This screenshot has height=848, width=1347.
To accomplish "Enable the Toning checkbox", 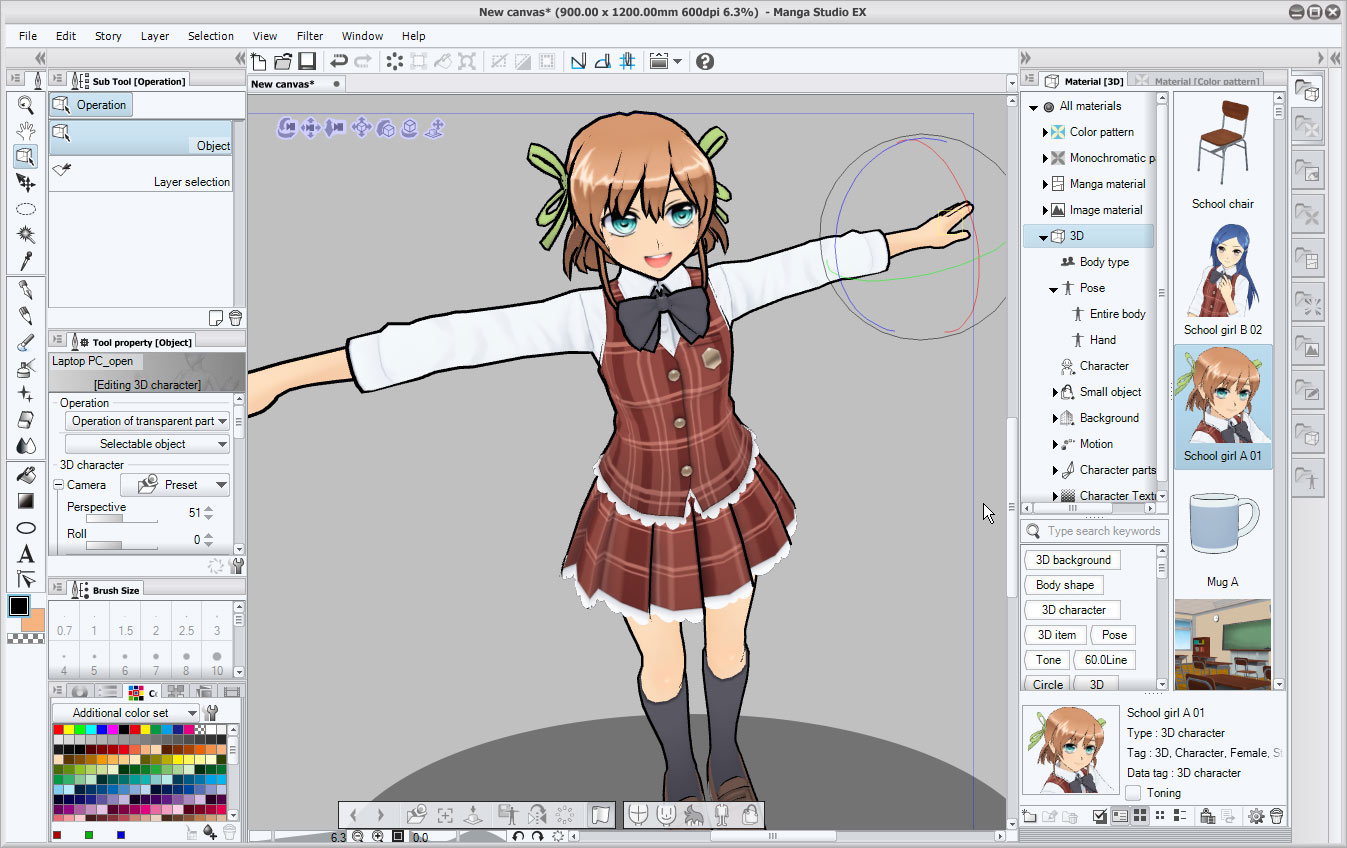I will (1133, 793).
